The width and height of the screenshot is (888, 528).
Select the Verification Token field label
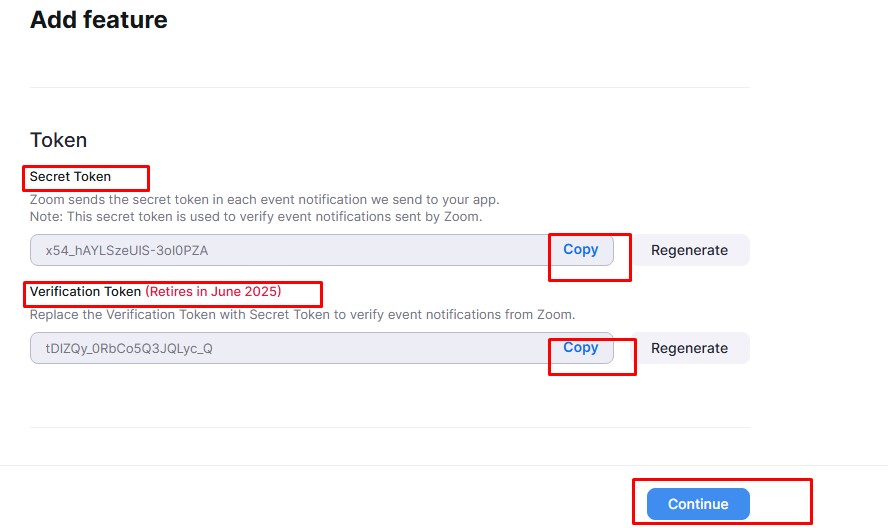[86, 292]
